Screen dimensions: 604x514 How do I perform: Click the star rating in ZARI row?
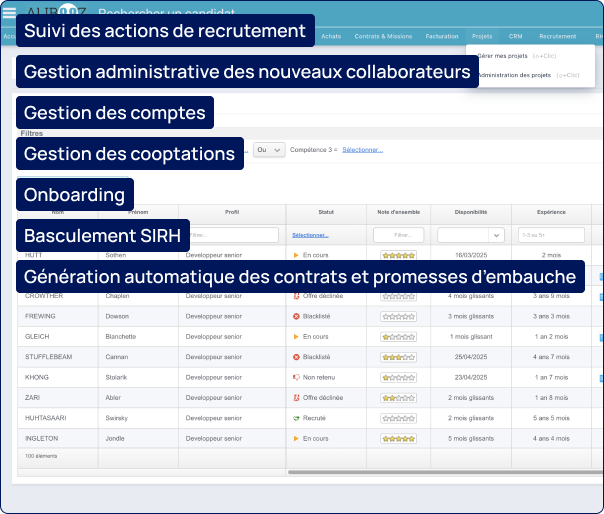point(398,398)
